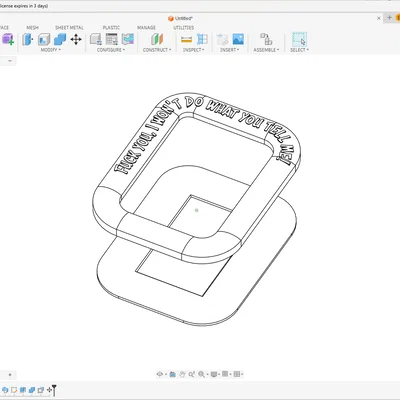
Task: Select the Untitled document tab
Action: (180, 18)
